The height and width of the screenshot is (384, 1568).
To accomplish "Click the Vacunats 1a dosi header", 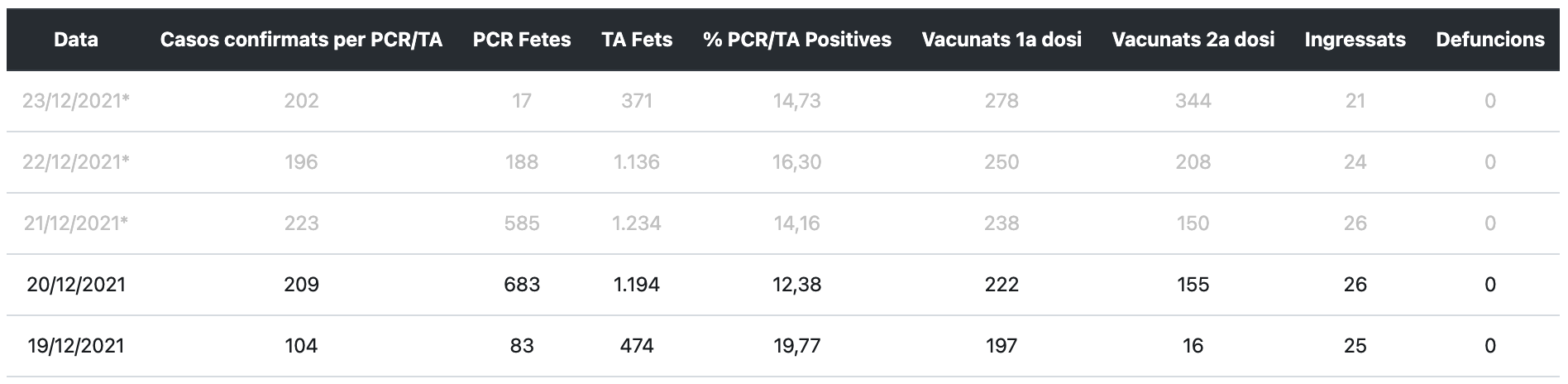I will (x=1002, y=40).
